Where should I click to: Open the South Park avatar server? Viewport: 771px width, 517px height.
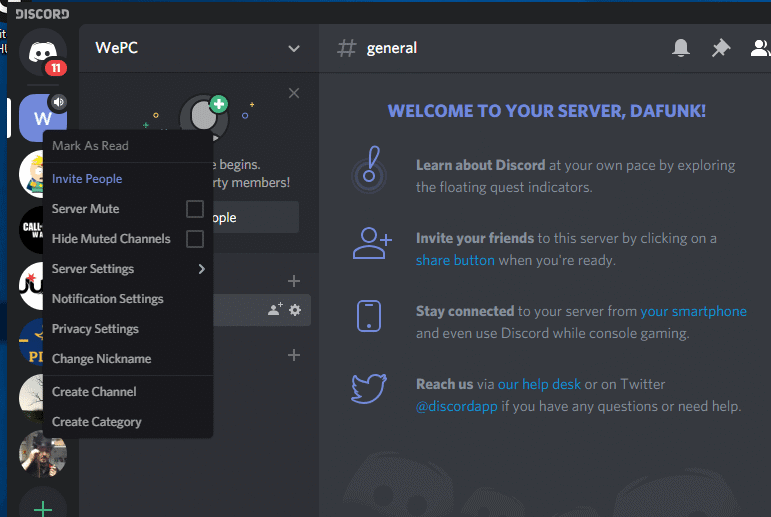click(31, 174)
